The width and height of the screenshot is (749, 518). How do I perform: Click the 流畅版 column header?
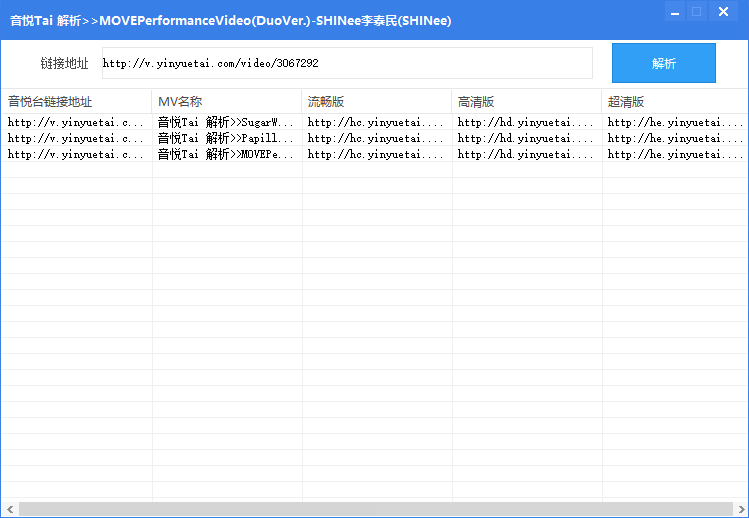pyautogui.click(x=376, y=102)
